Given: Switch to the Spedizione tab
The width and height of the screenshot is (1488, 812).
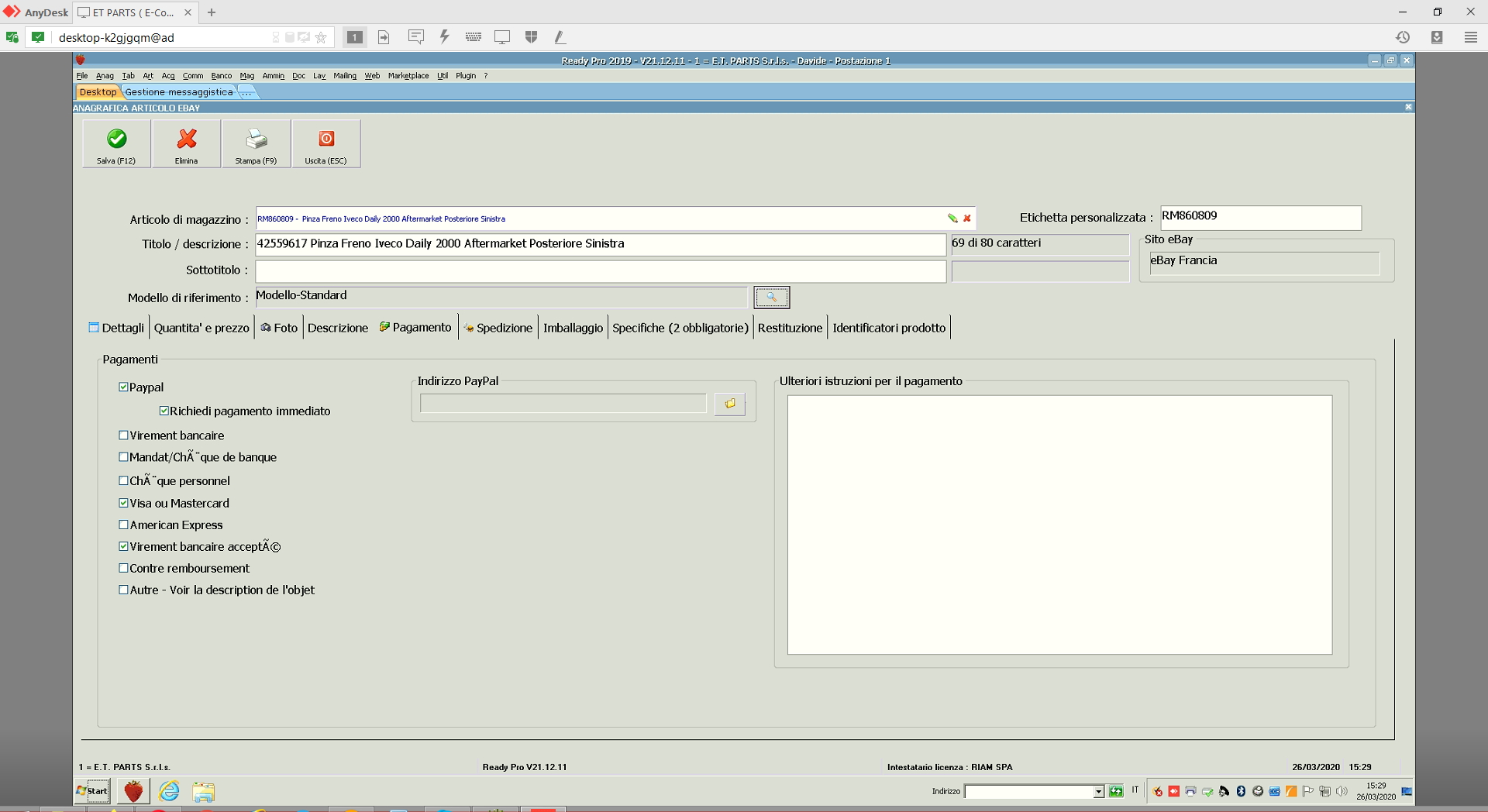Looking at the screenshot, I should point(498,328).
